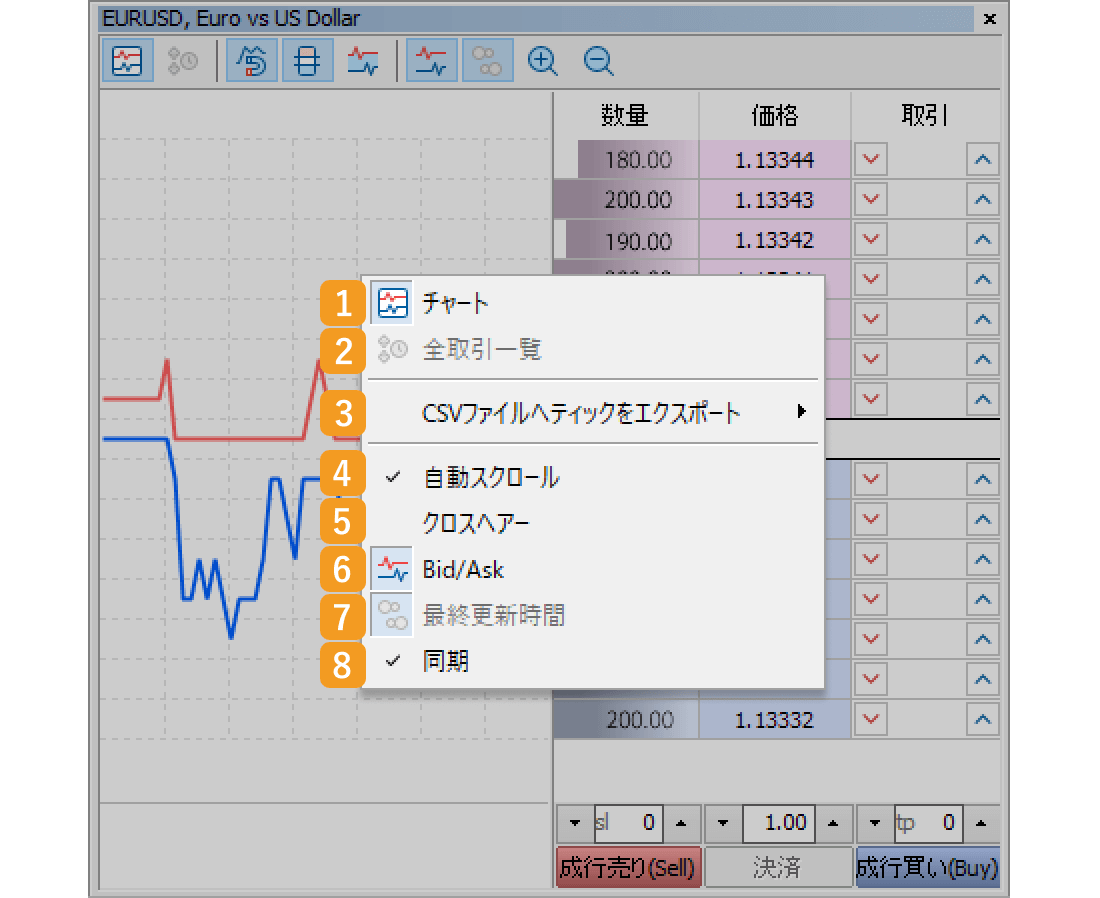Click red sell arrow in 1.13344 row

pos(871,160)
